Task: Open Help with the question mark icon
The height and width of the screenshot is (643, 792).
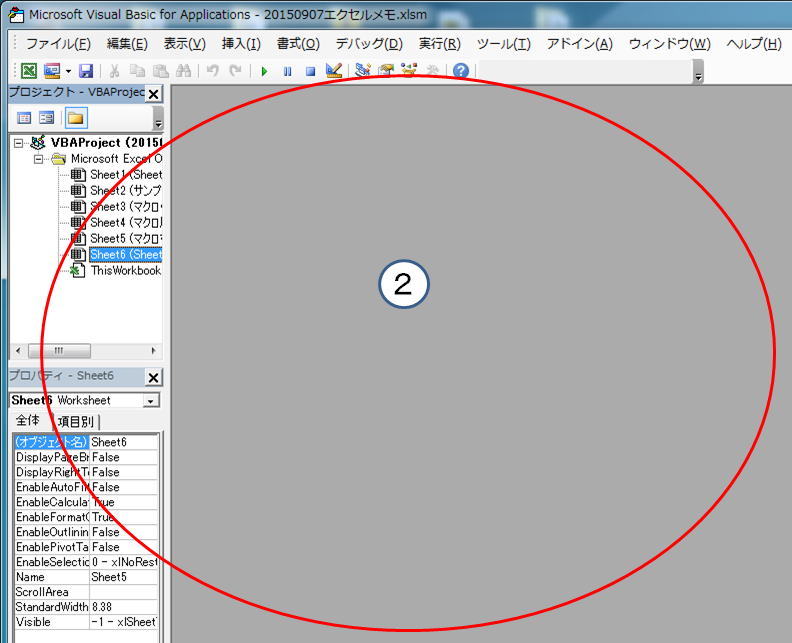Action: click(x=460, y=71)
